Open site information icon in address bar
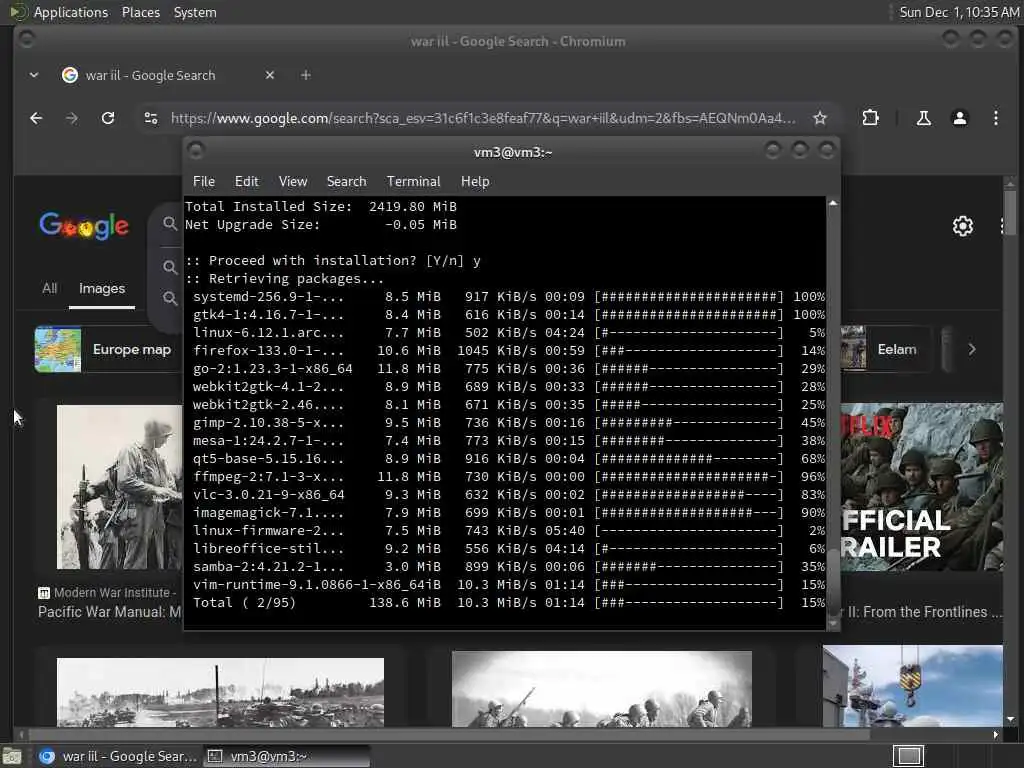The width and height of the screenshot is (1024, 768). (151, 118)
